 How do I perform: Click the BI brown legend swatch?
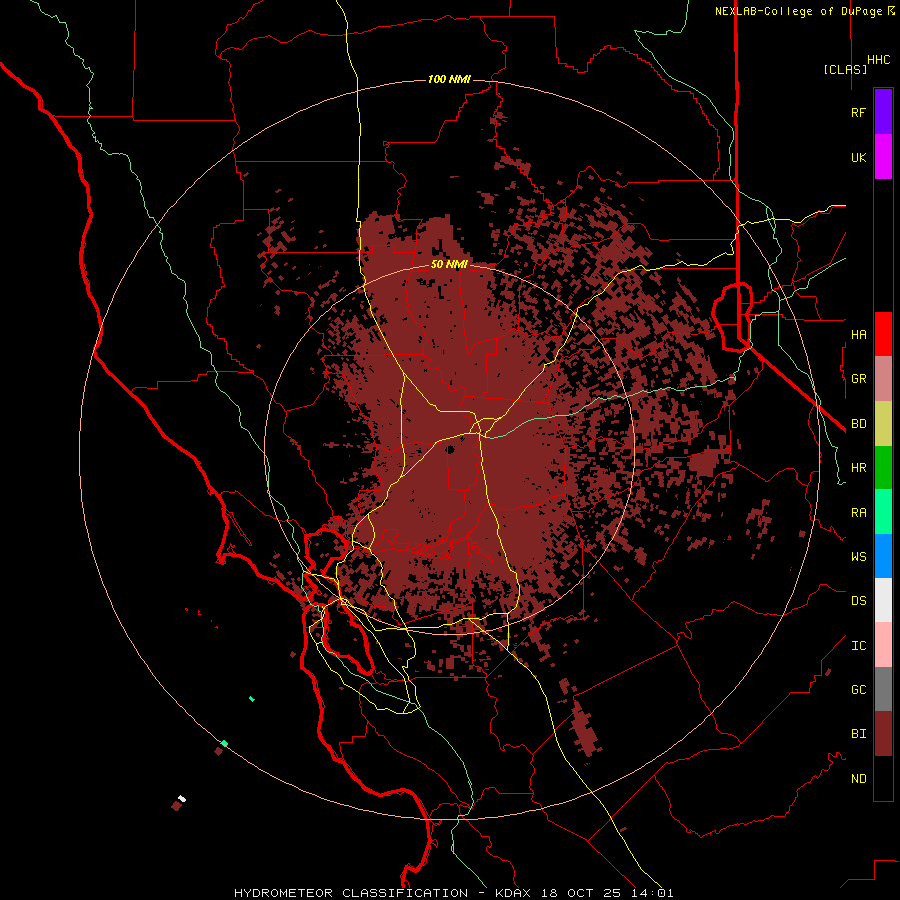pos(883,734)
